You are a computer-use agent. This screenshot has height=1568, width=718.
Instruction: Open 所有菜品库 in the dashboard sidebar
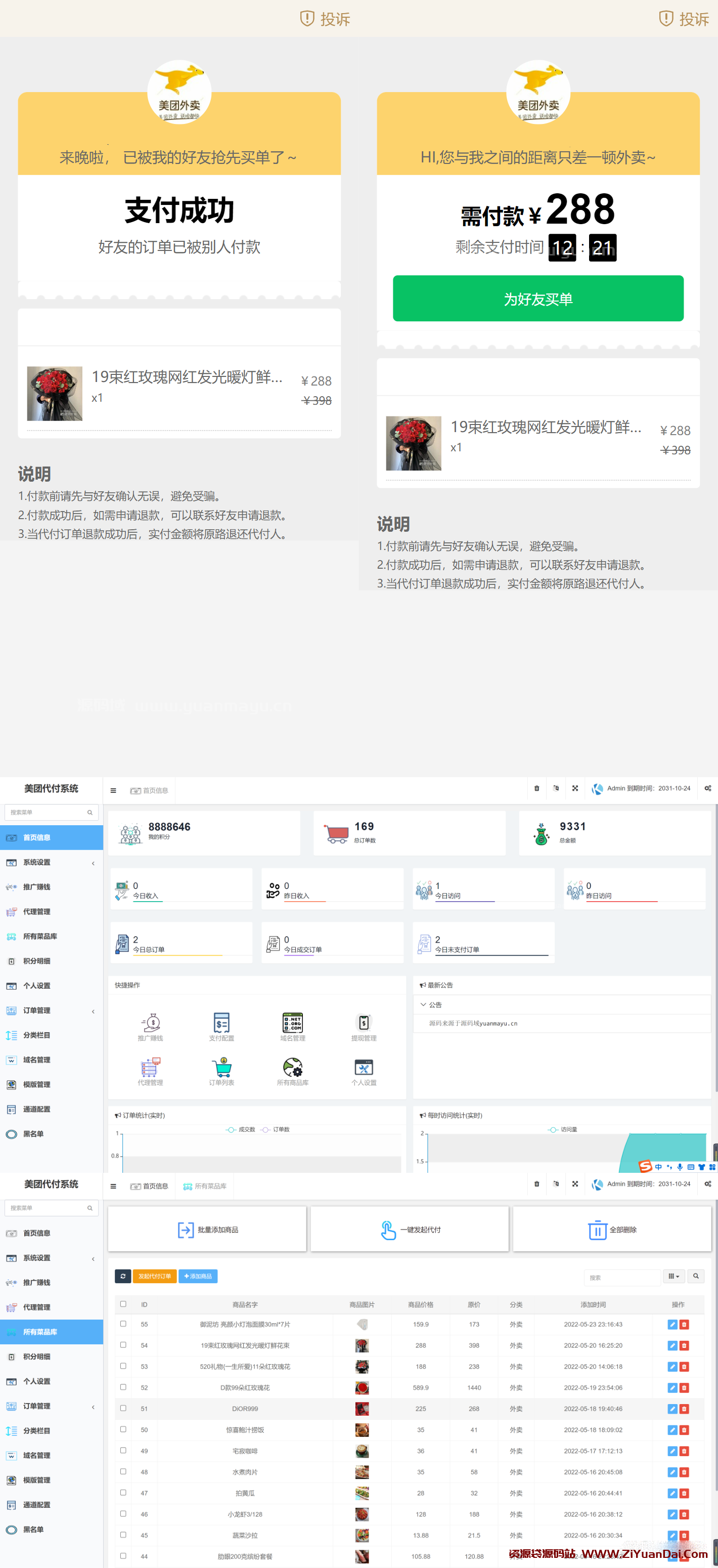(52, 936)
